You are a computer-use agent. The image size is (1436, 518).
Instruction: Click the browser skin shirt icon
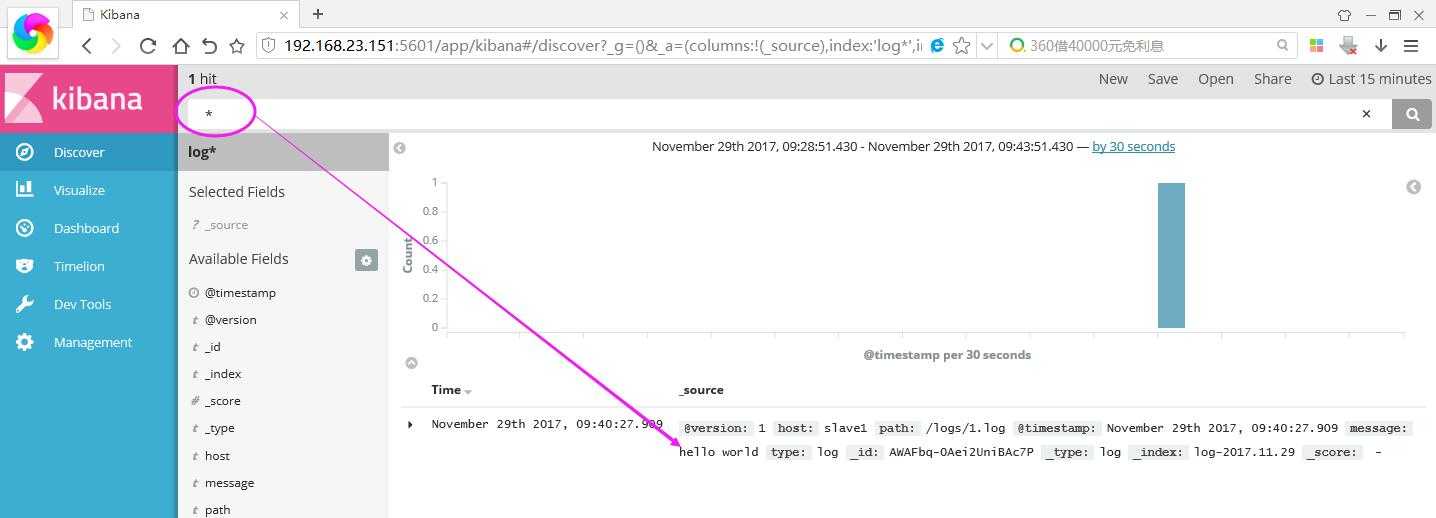(x=1343, y=15)
